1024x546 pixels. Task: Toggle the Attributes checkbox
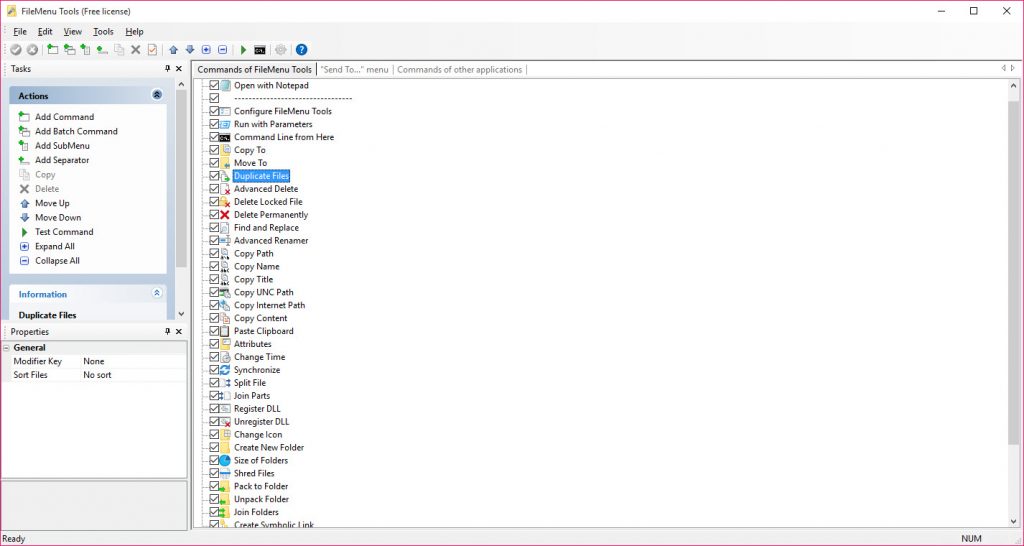[214, 344]
